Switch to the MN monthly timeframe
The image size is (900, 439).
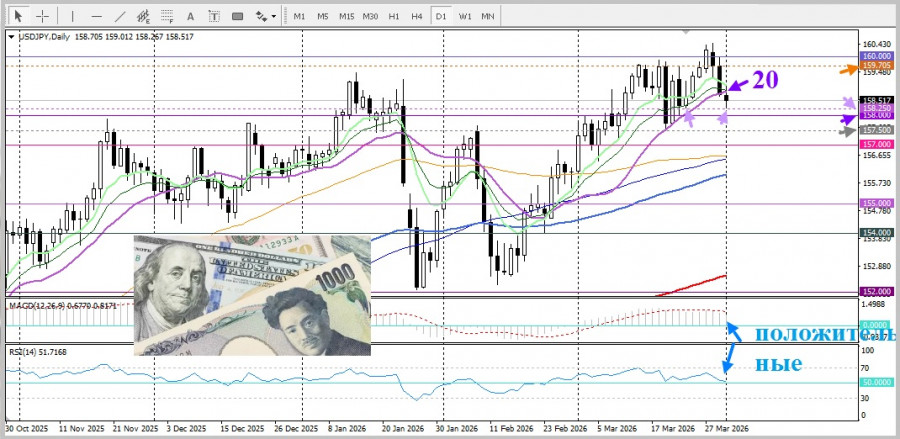pos(488,16)
